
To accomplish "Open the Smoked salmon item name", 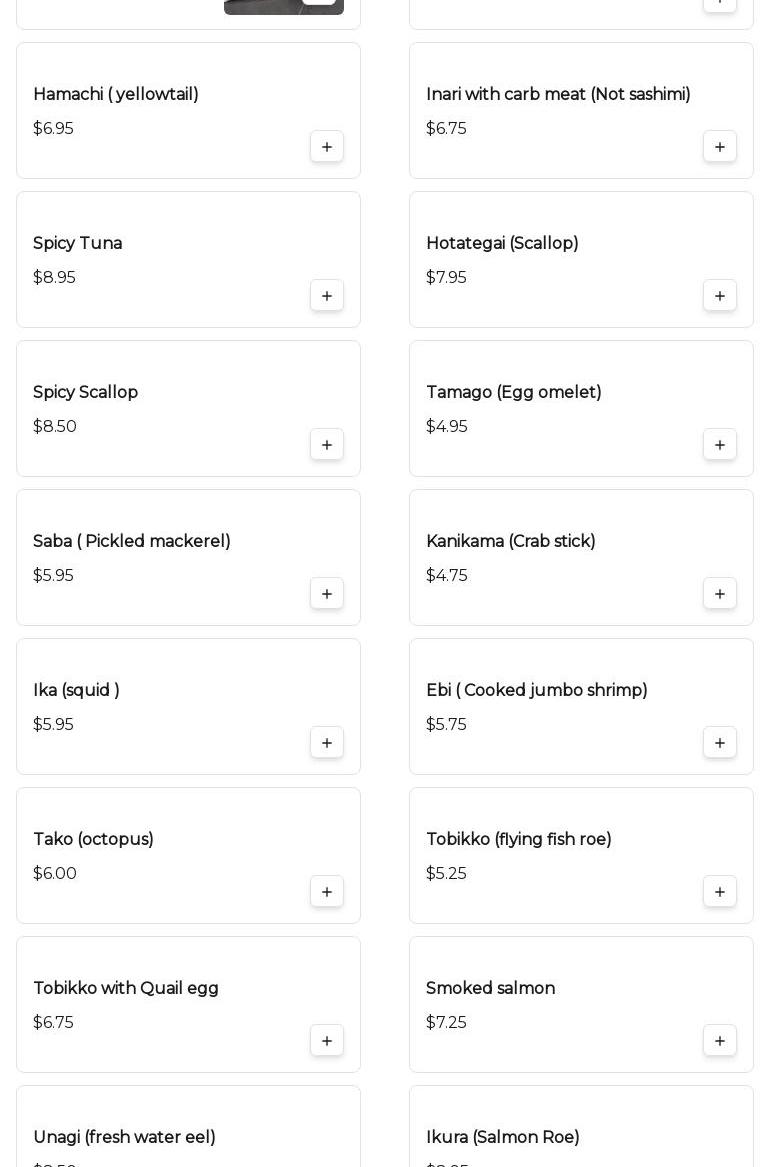I will point(490,989).
